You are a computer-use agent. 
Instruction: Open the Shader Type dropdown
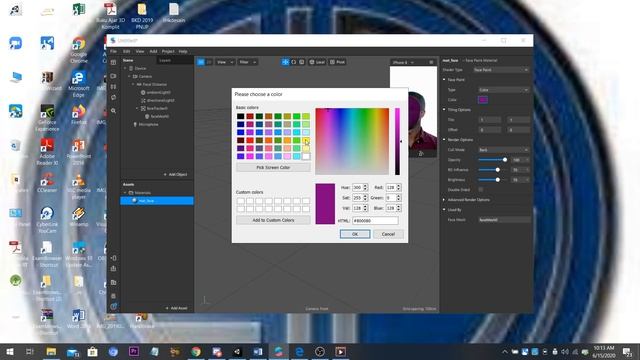pyautogui.click(x=501, y=70)
